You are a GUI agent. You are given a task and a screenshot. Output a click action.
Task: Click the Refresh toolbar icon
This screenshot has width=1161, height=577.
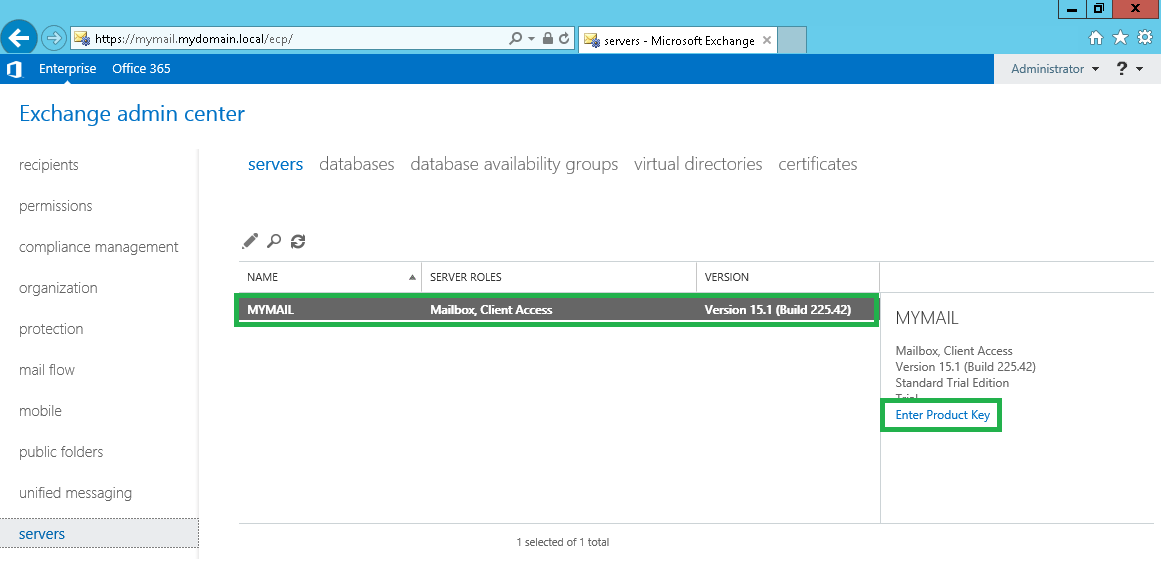tap(298, 241)
